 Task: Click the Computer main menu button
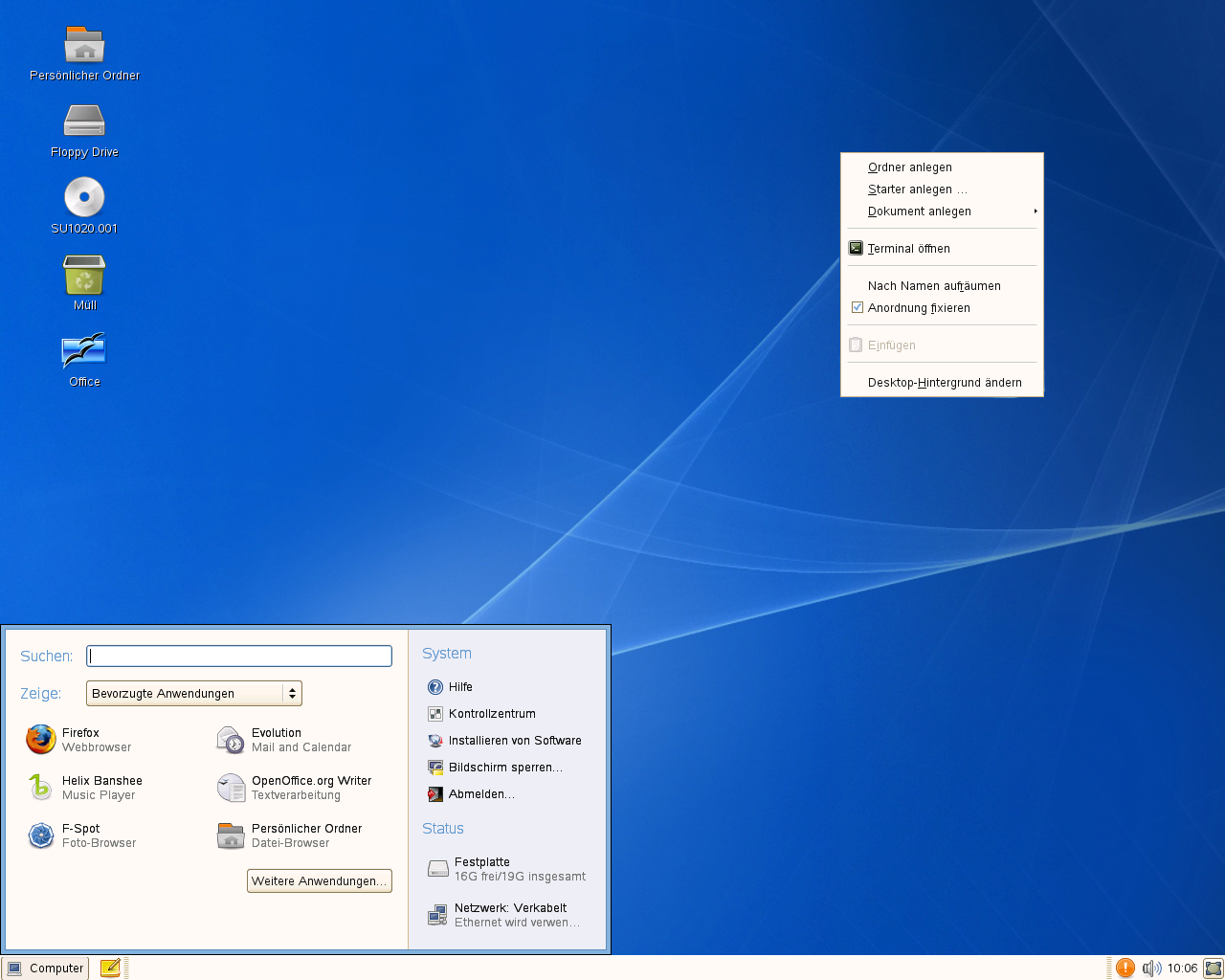46,969
